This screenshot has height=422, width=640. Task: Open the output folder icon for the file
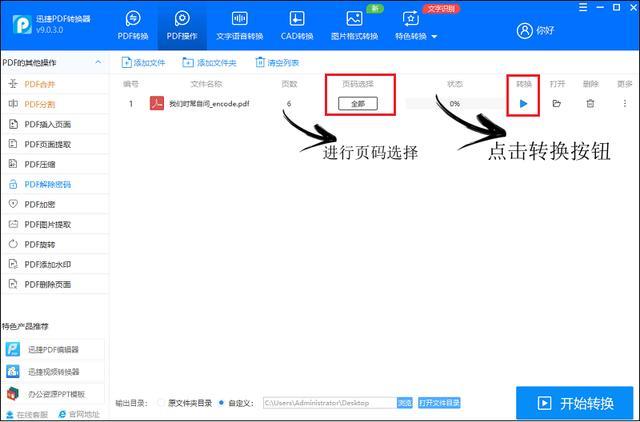tap(557, 104)
